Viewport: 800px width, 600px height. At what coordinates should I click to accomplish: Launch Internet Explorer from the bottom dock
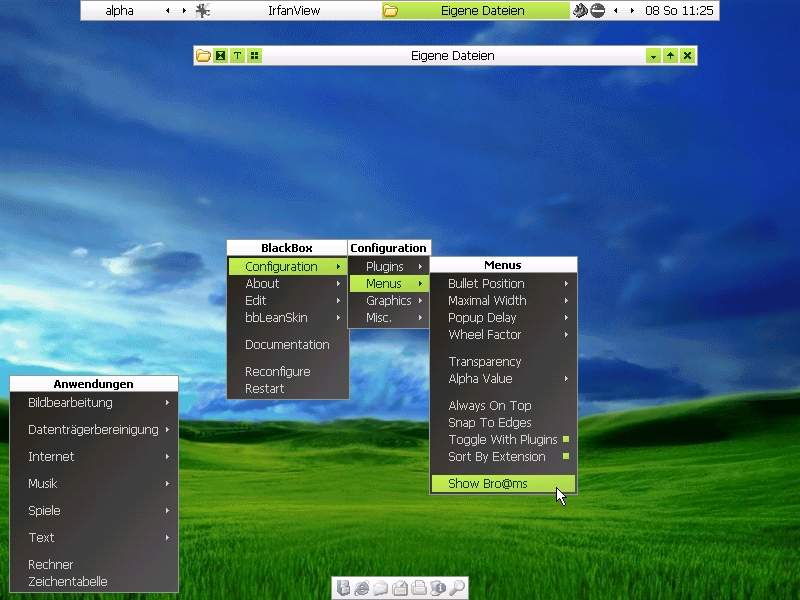pyautogui.click(x=362, y=588)
